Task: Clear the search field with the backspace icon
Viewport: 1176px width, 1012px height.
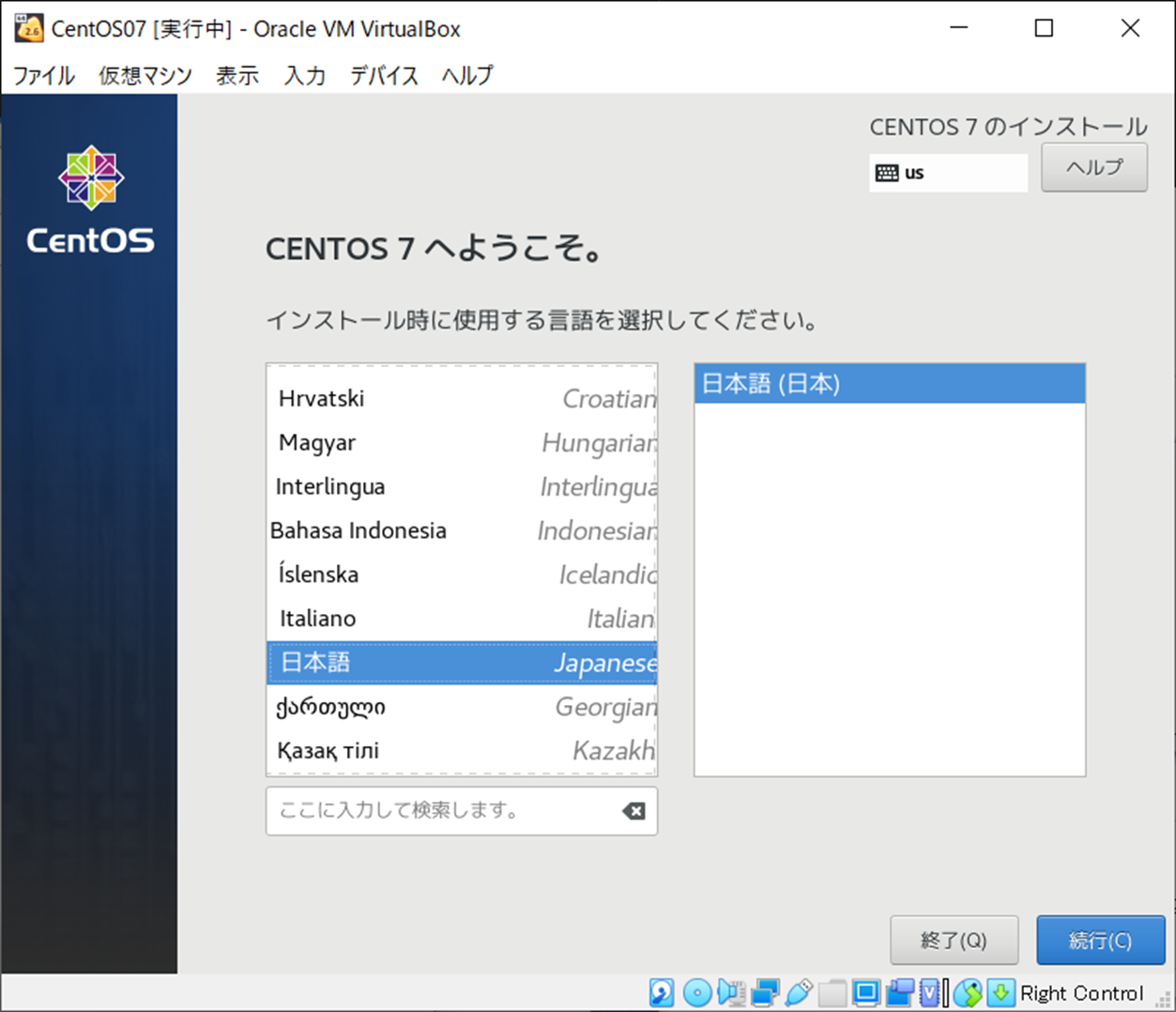Action: pyautogui.click(x=634, y=811)
